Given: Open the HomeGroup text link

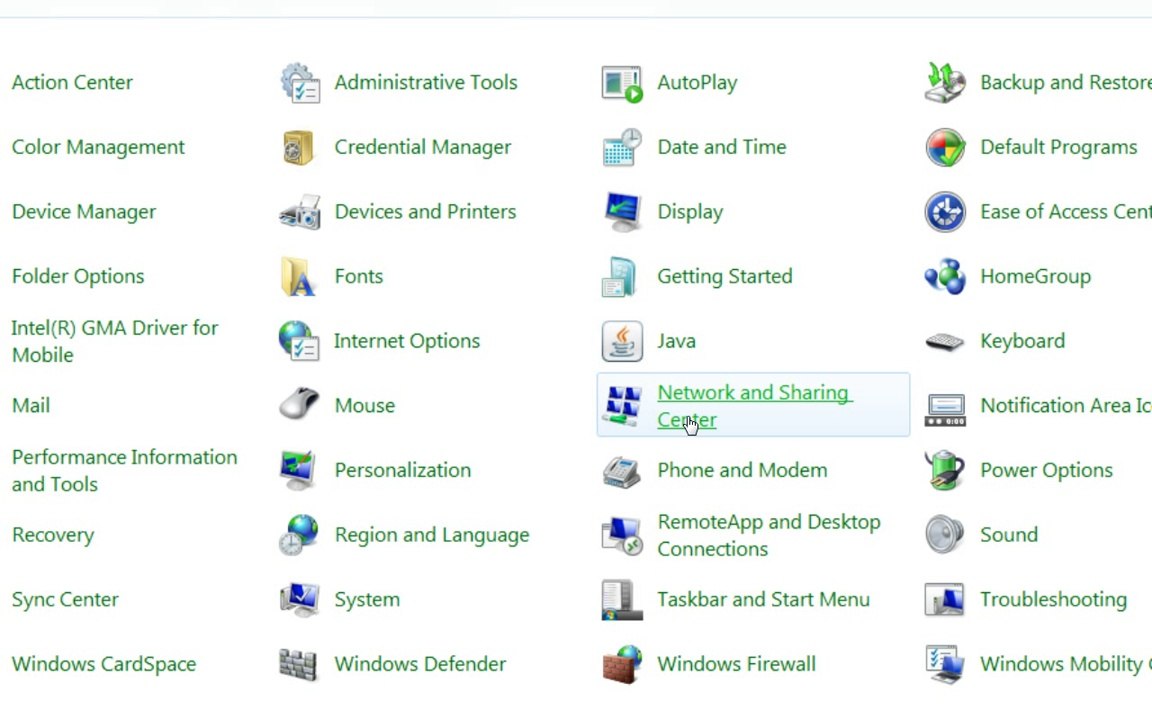Looking at the screenshot, I should tap(1035, 277).
